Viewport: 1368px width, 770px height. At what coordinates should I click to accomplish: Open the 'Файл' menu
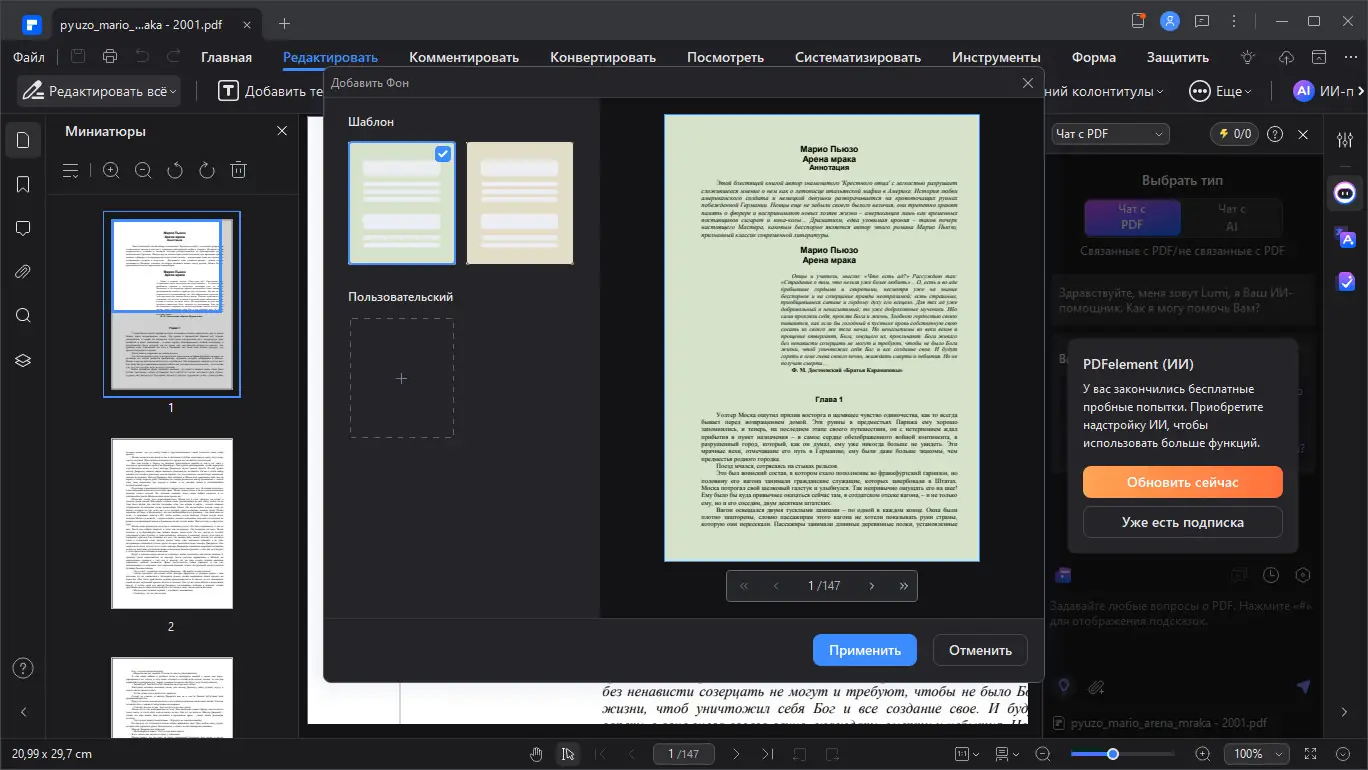tap(29, 57)
